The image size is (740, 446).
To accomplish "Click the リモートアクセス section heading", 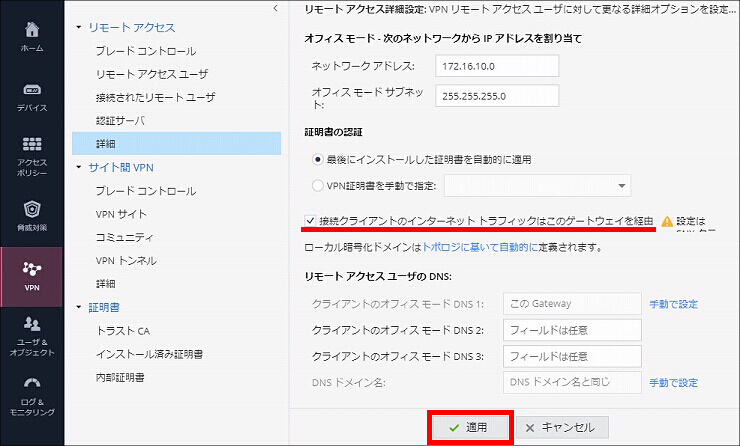I will click(132, 27).
